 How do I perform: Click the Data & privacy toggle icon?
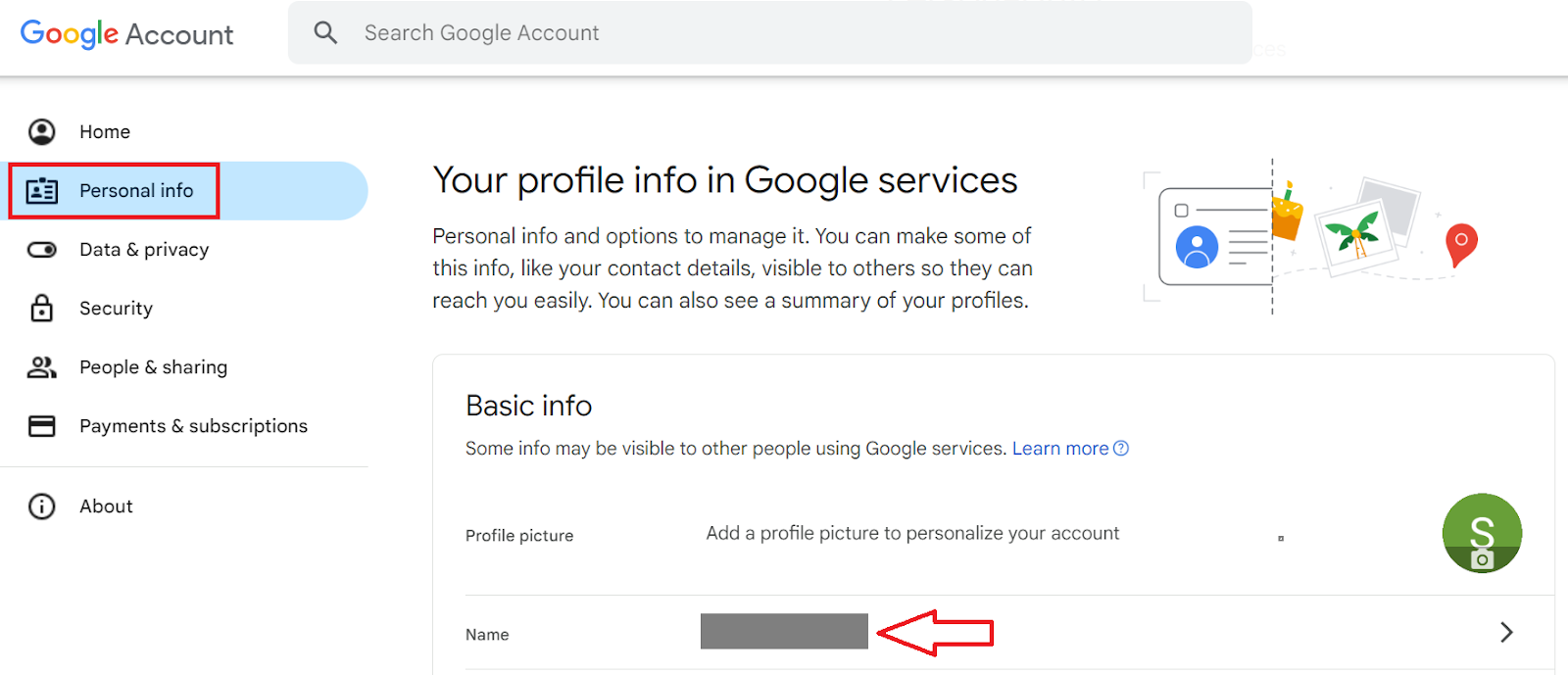pyautogui.click(x=42, y=250)
